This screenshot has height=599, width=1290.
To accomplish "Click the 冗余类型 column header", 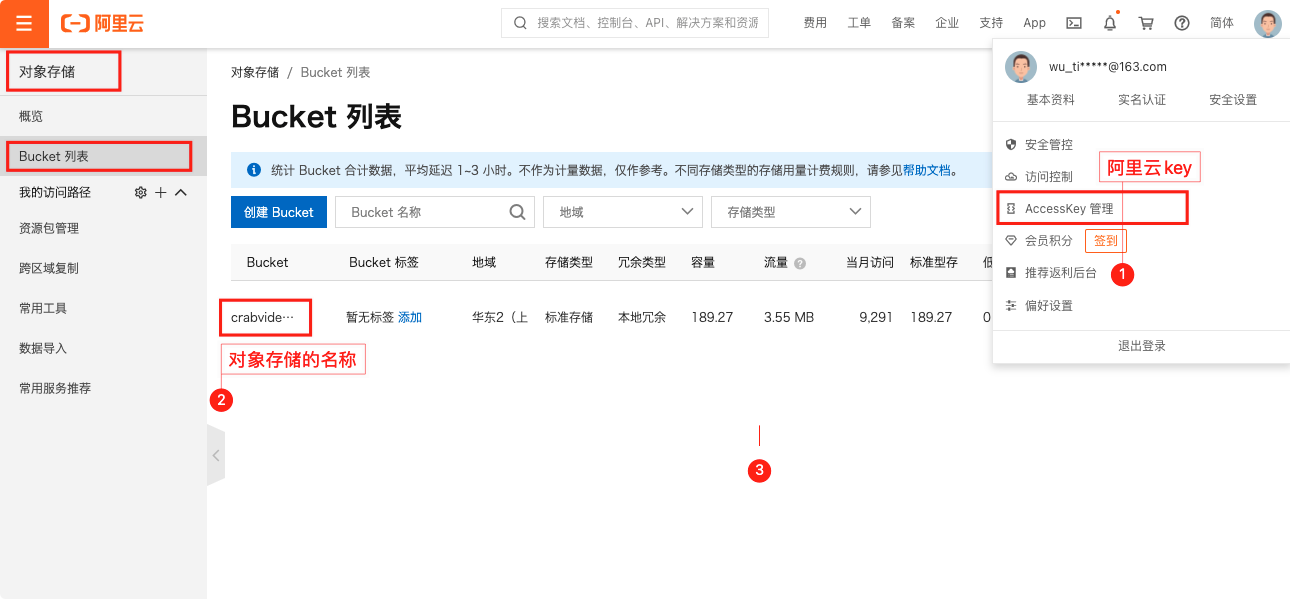I will tap(642, 263).
